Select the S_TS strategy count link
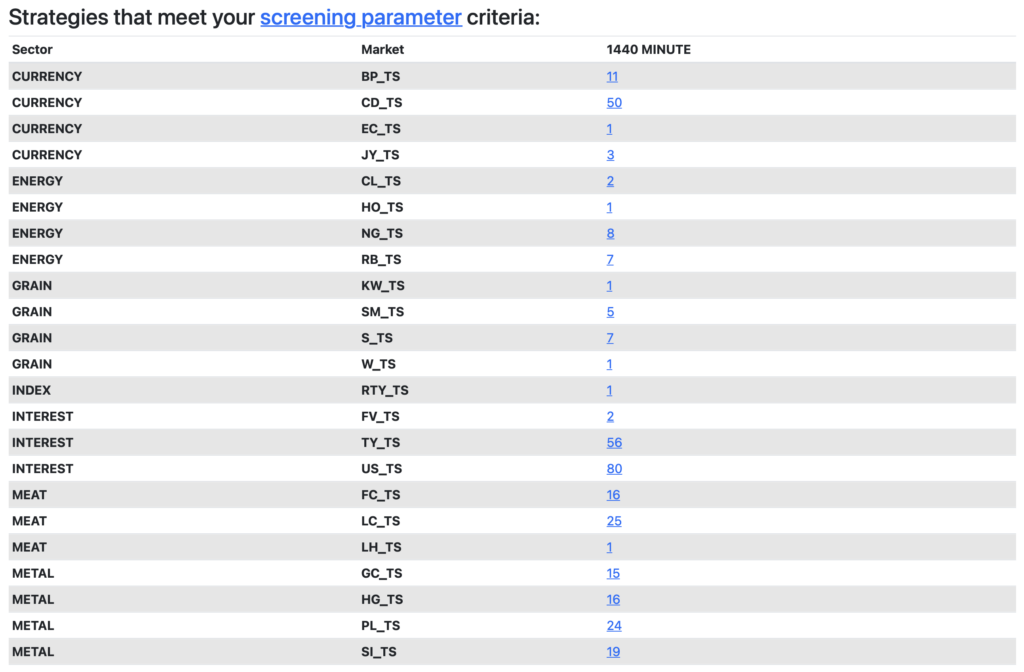 610,338
